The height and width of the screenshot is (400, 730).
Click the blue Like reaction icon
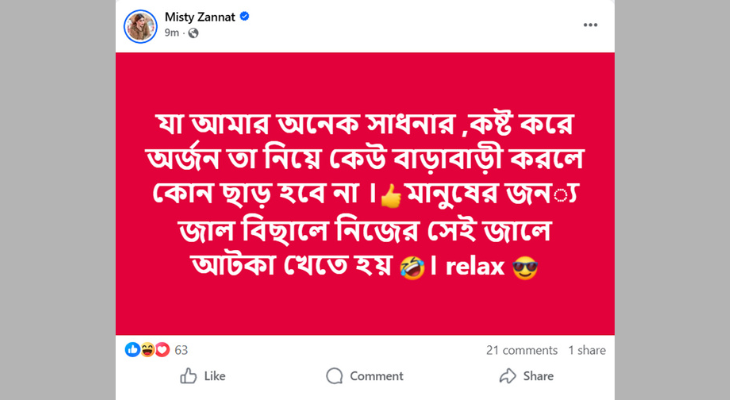coord(133,350)
